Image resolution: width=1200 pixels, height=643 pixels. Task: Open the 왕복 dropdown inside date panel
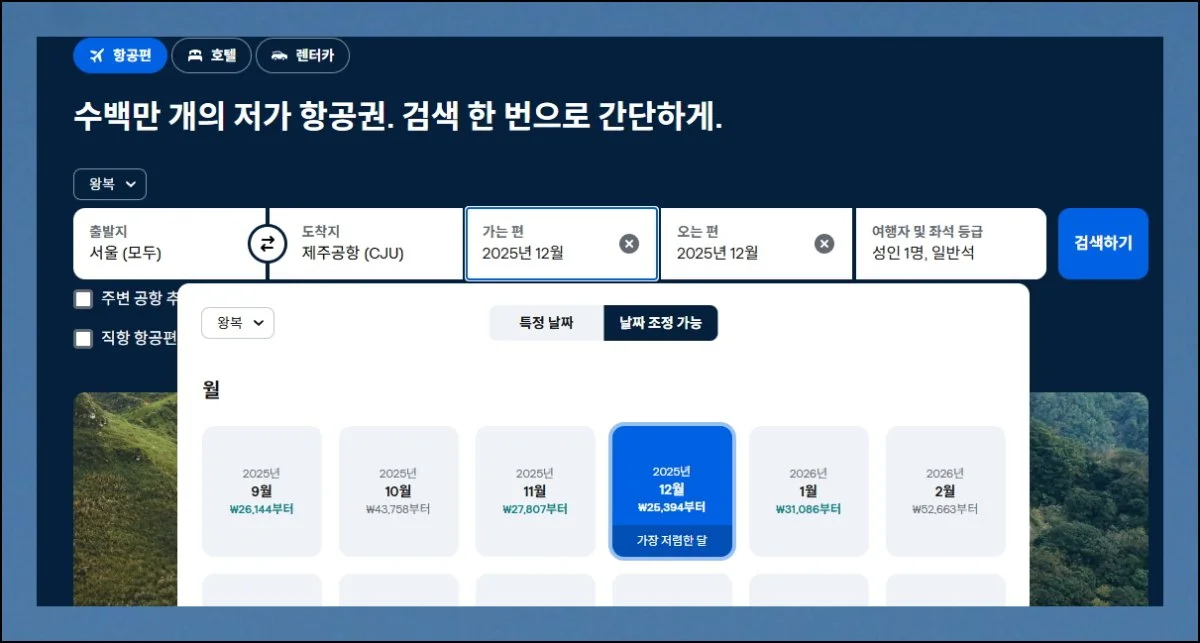pos(238,323)
